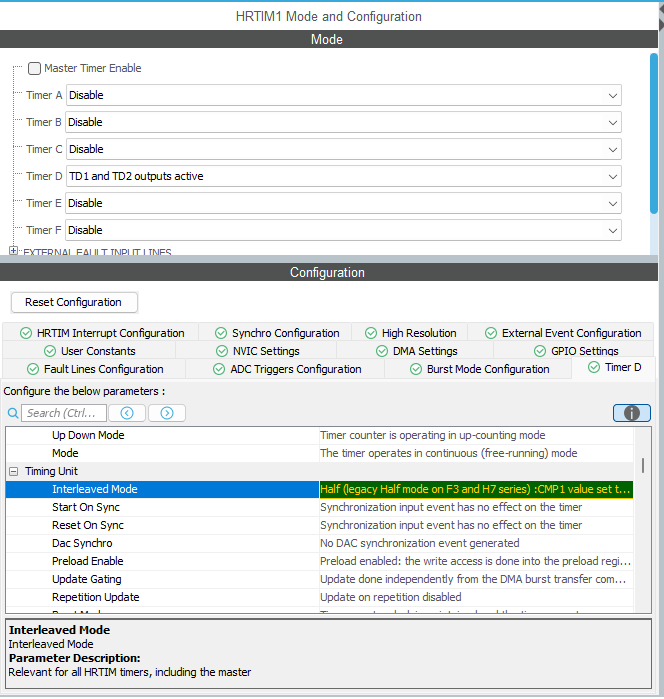The image size is (664, 699).
Task: Open the User Constants tab
Action: [x=90, y=351]
